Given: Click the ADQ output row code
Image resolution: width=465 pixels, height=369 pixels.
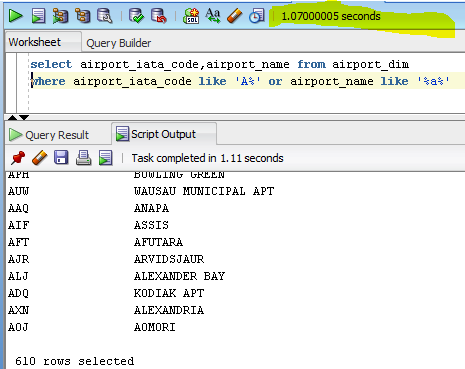Looking at the screenshot, I should pyautogui.click(x=19, y=293).
